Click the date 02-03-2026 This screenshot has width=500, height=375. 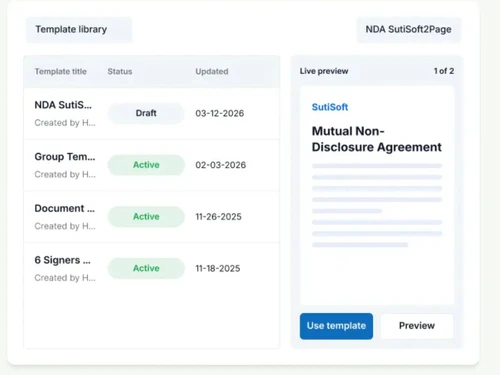(x=221, y=165)
